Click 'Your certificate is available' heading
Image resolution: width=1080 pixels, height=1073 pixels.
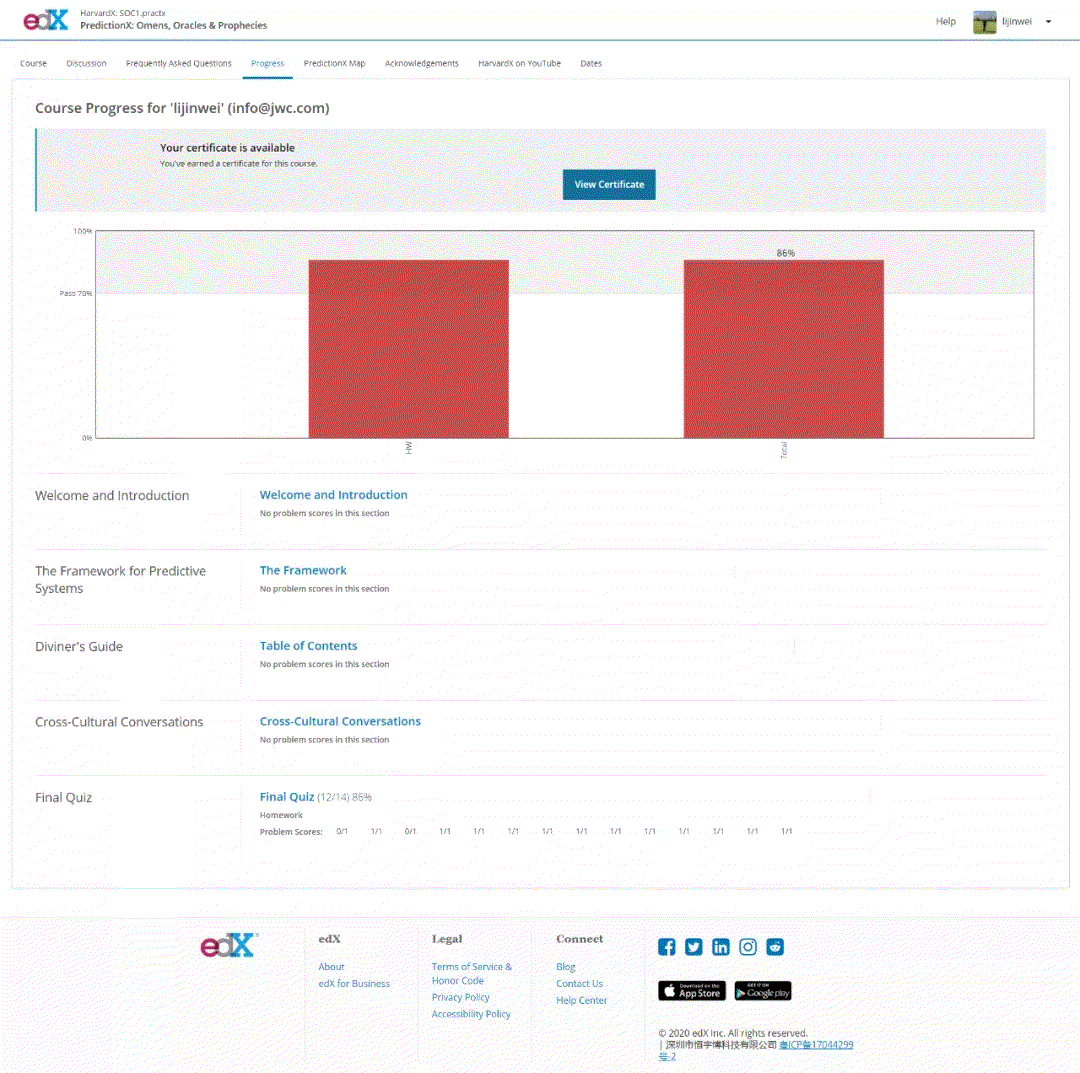click(227, 147)
